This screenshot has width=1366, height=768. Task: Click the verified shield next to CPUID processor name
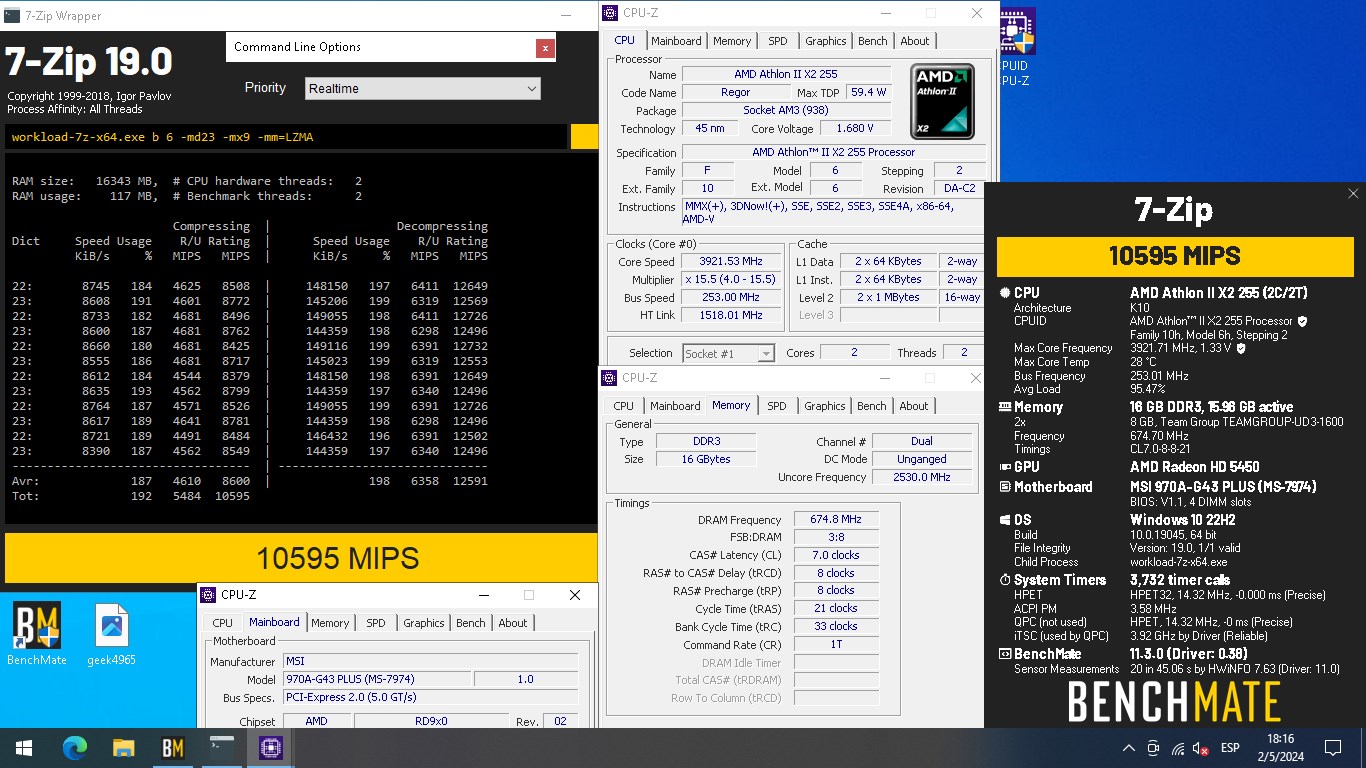1302,321
